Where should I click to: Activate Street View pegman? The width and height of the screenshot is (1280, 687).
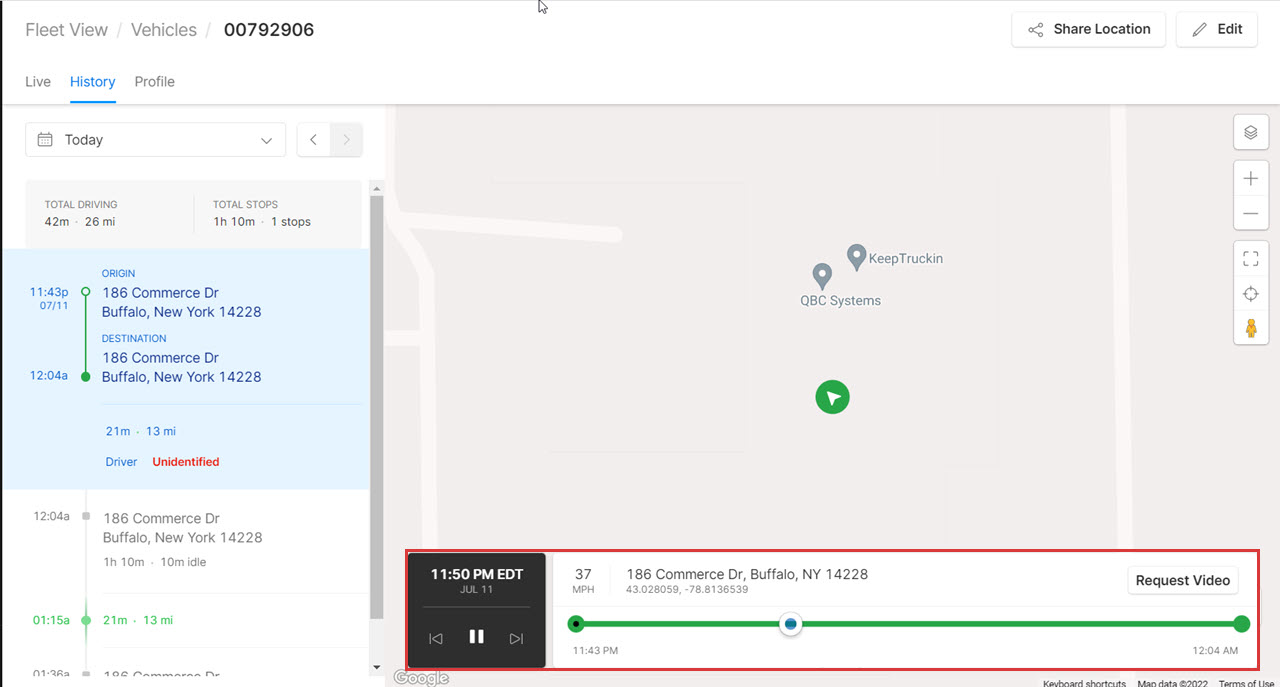point(1251,327)
